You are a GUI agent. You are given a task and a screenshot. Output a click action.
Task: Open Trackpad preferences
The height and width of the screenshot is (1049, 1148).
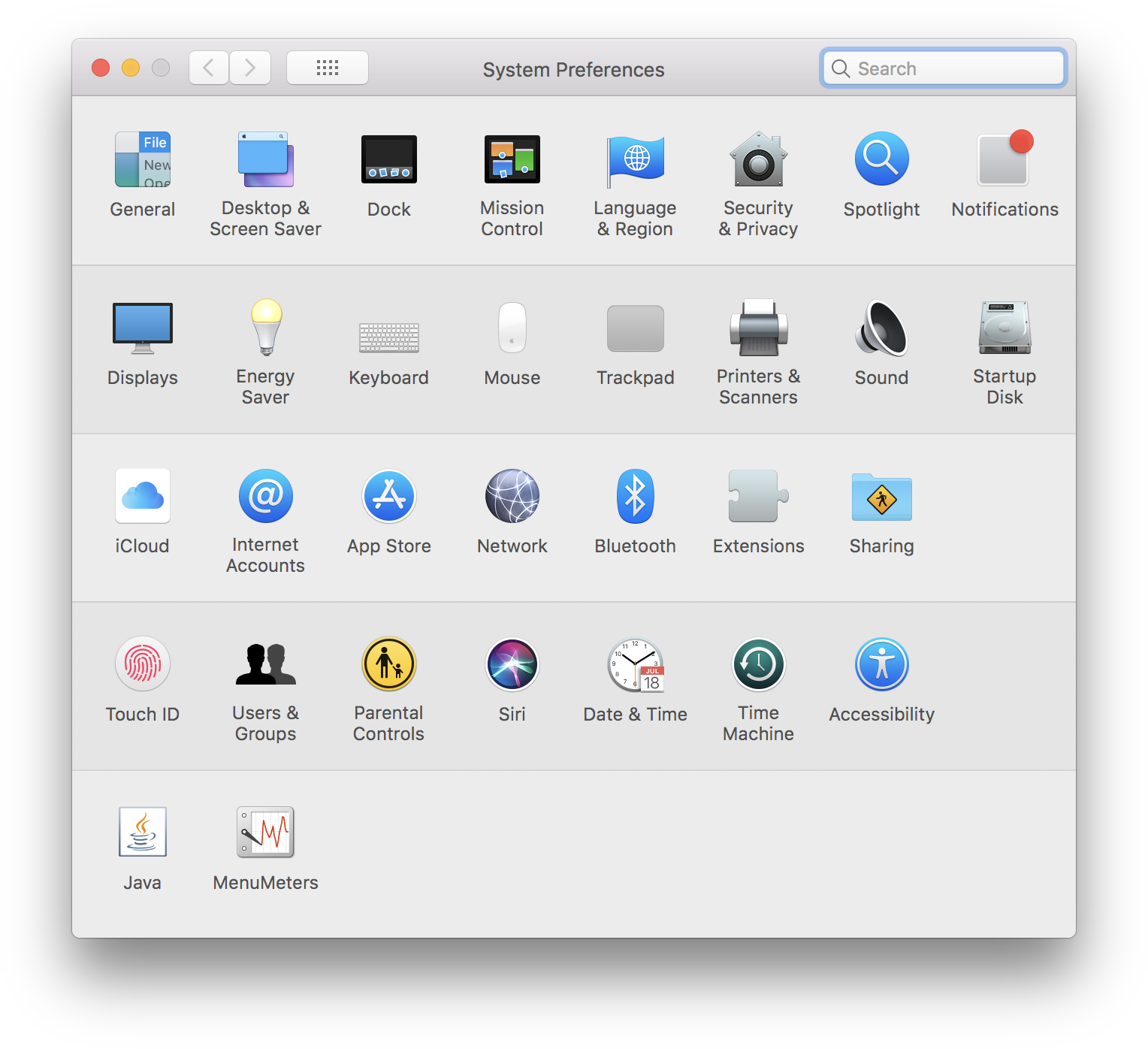click(x=636, y=328)
